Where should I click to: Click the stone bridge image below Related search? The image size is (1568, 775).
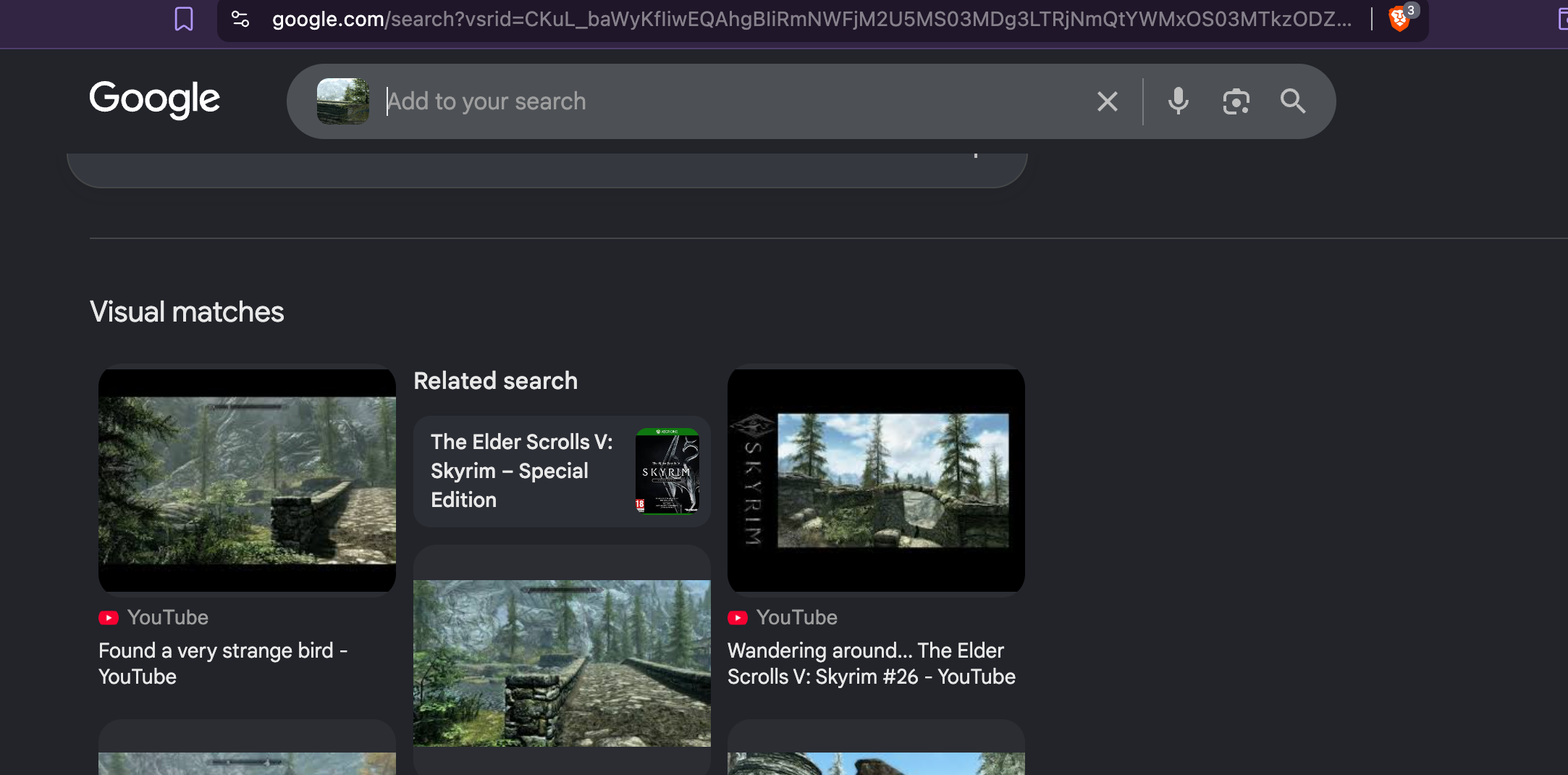click(562, 663)
